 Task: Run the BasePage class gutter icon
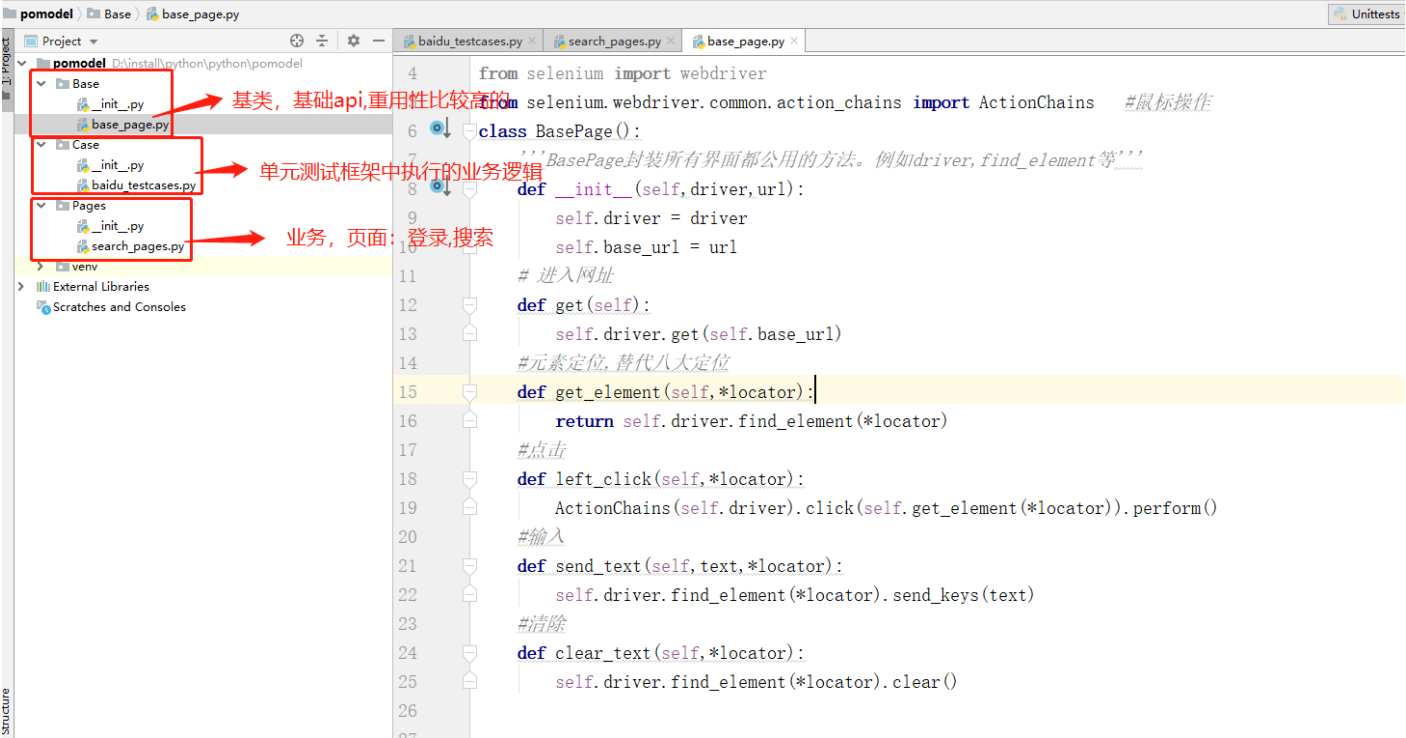point(437,127)
